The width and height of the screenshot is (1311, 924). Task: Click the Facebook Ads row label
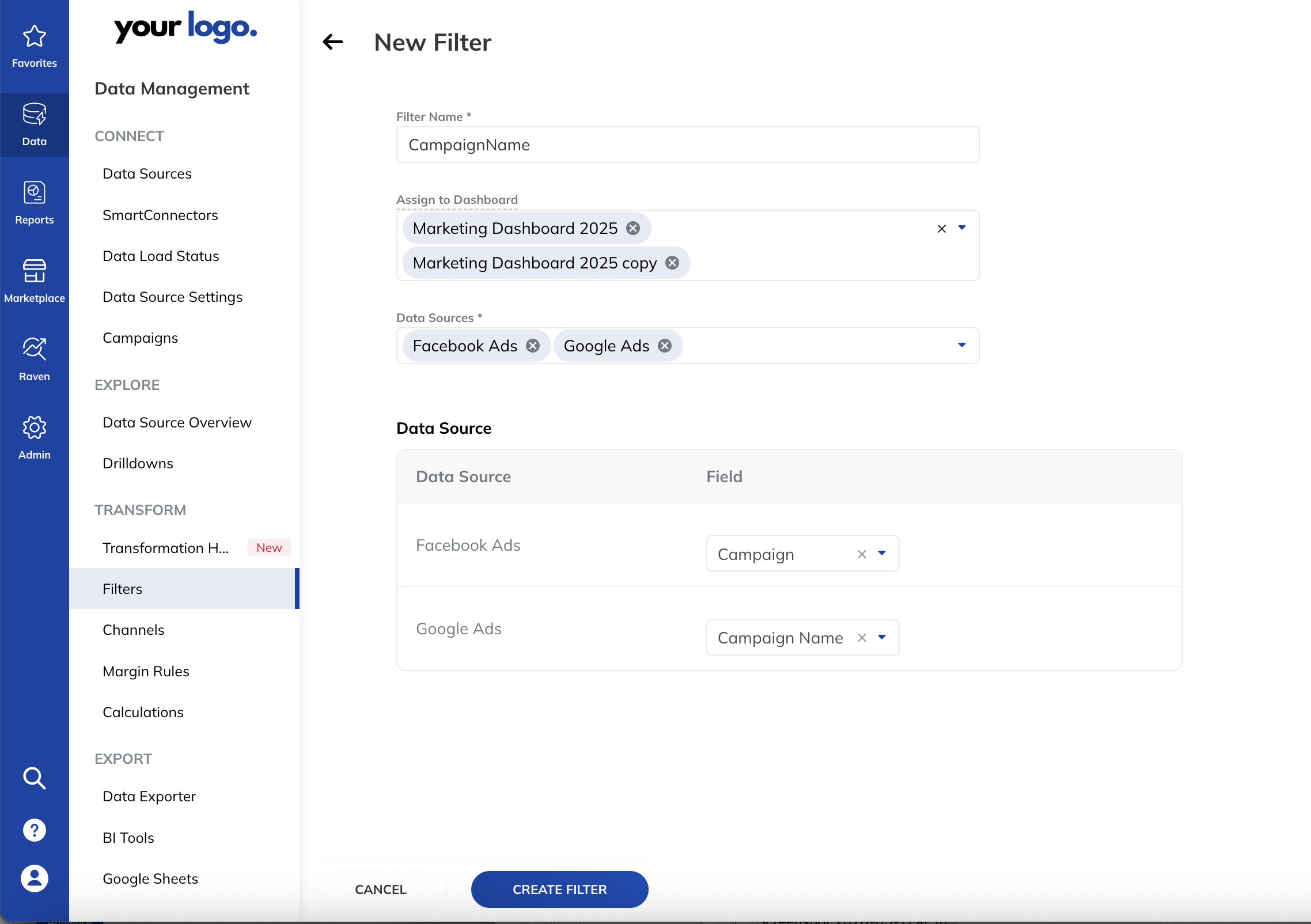pos(468,545)
